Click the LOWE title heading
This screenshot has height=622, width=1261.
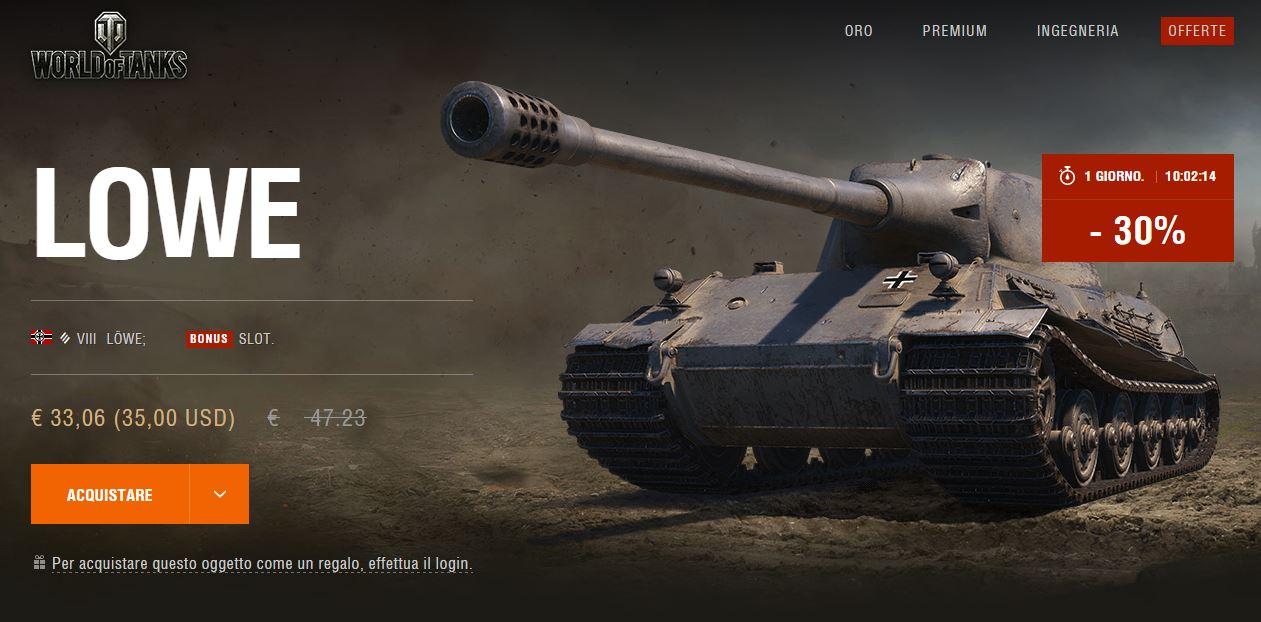167,213
